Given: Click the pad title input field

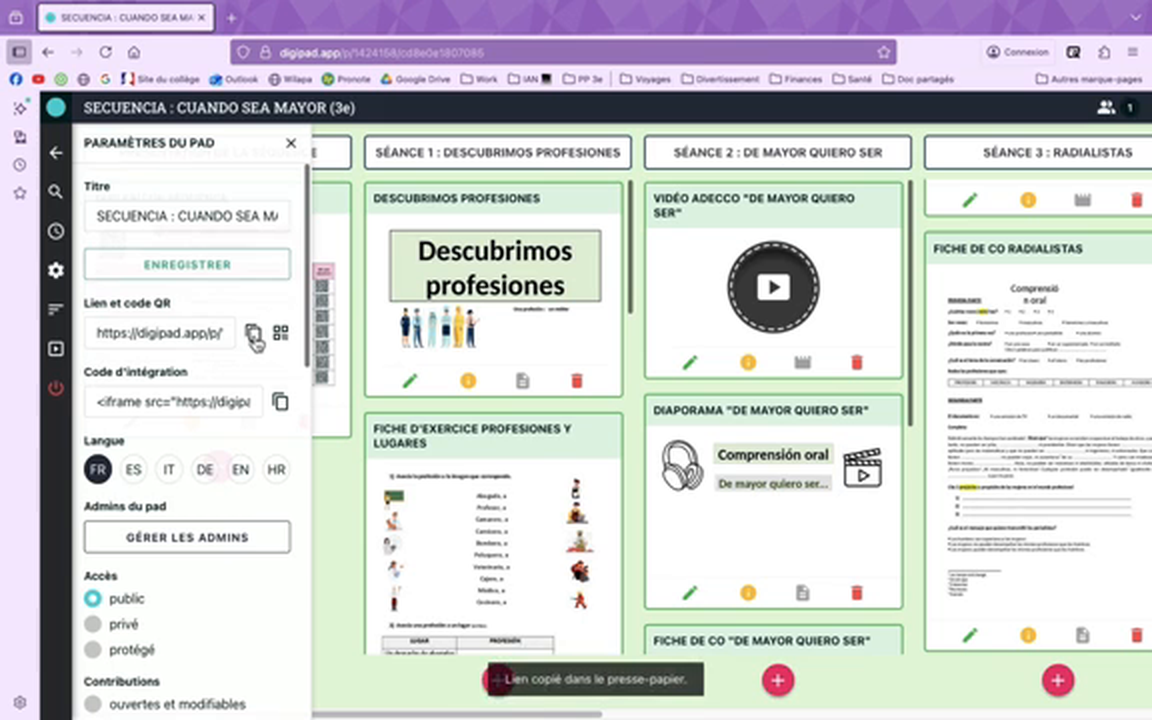Looking at the screenshot, I should pyautogui.click(x=187, y=216).
